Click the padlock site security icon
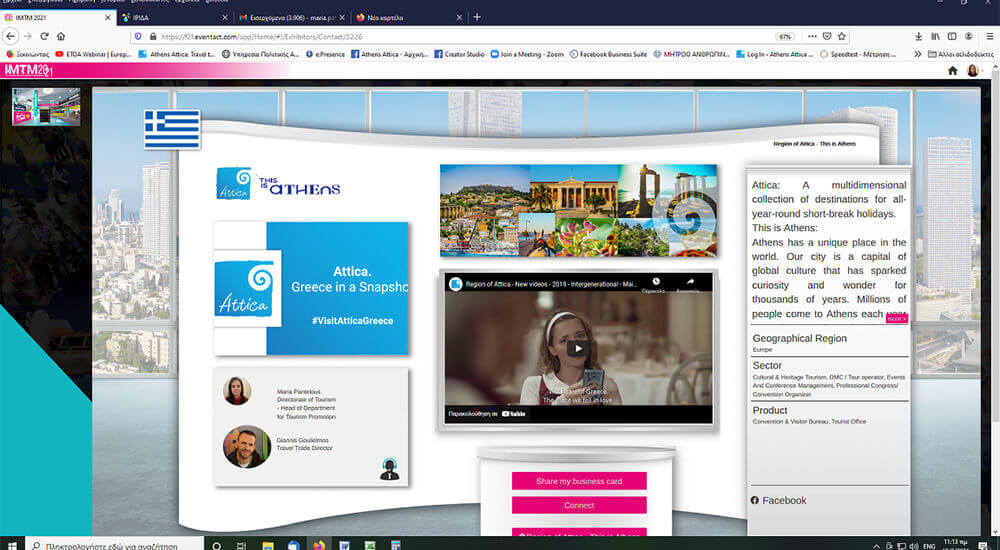This screenshot has height=550, width=1000. [x=152, y=36]
